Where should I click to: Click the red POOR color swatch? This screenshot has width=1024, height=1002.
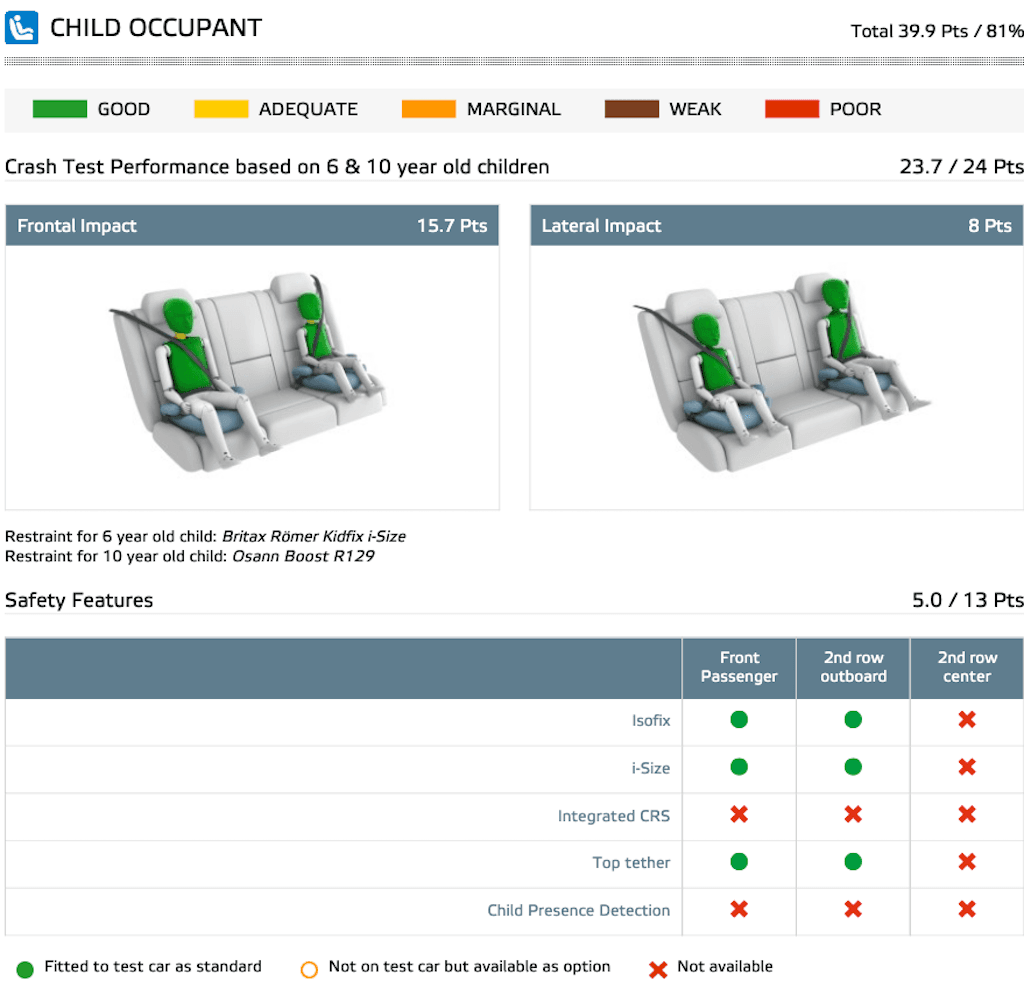pyautogui.click(x=792, y=109)
